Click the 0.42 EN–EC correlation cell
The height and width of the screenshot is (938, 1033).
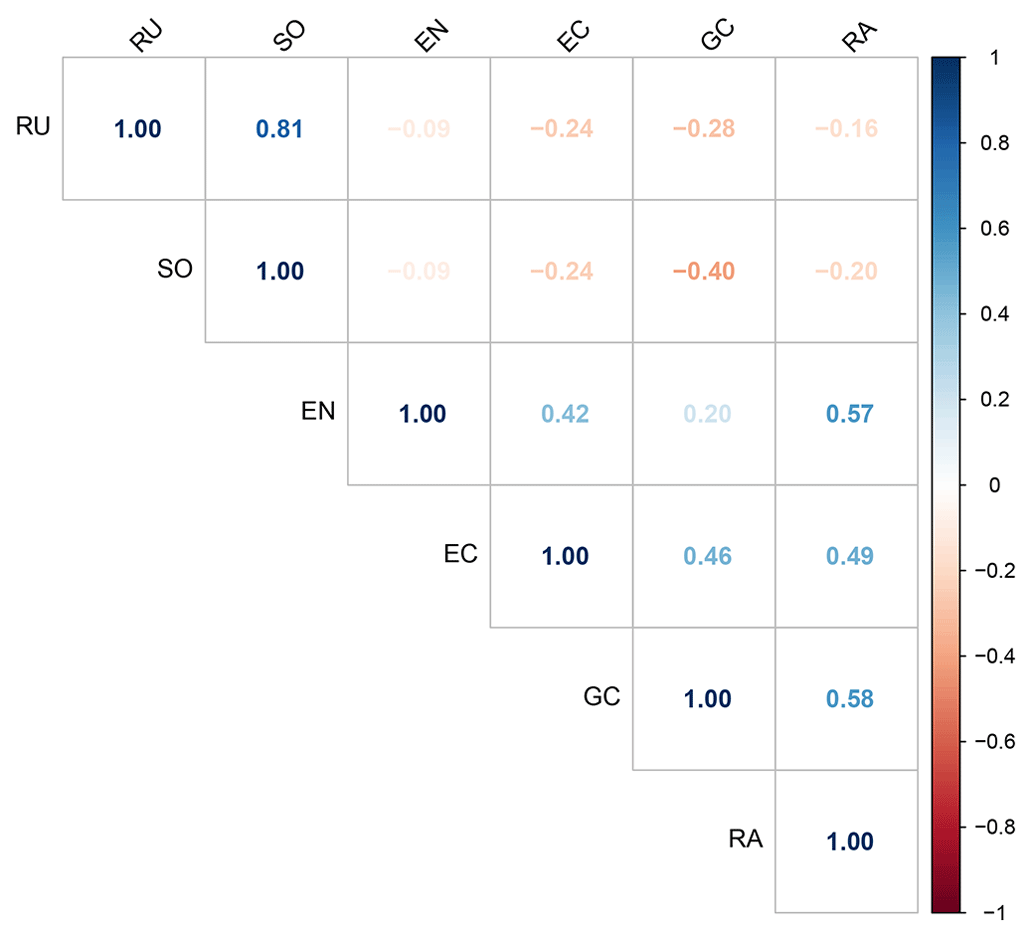[x=564, y=414]
